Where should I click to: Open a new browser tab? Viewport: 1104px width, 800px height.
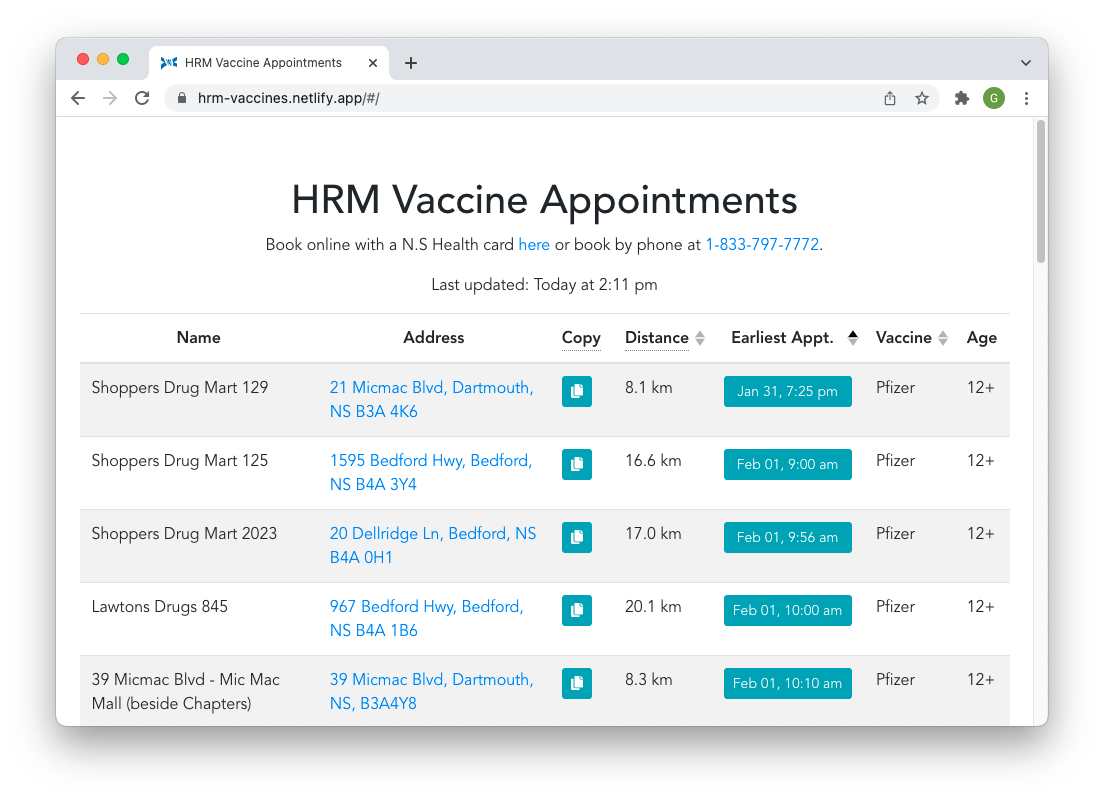[411, 63]
